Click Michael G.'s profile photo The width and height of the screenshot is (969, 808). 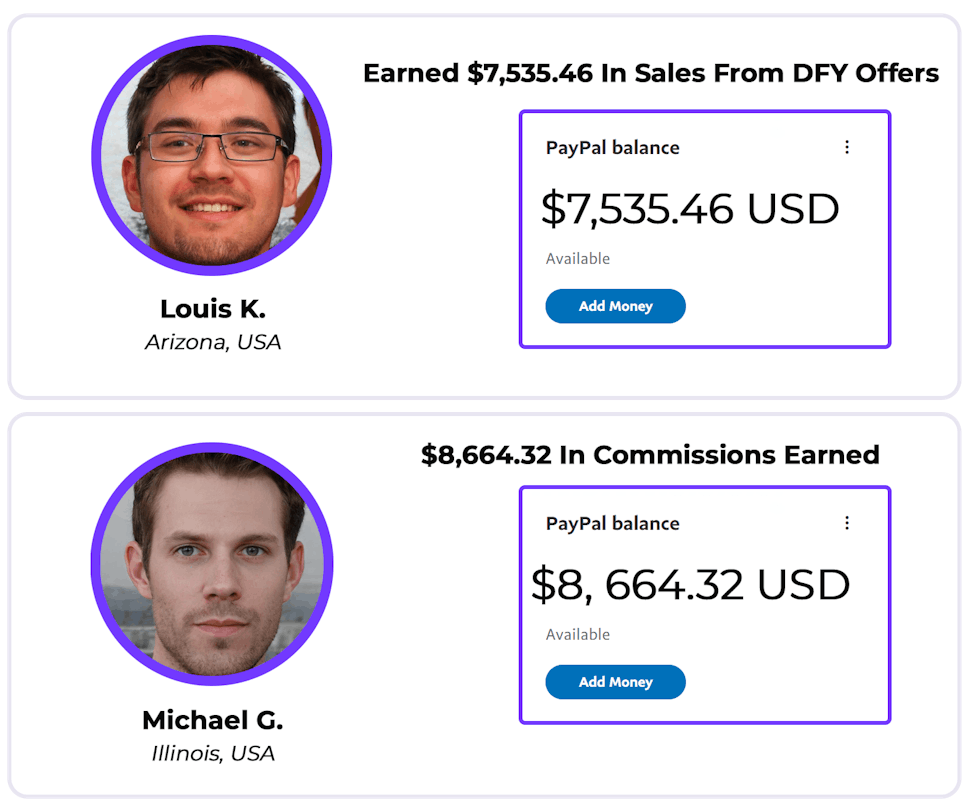(212, 565)
